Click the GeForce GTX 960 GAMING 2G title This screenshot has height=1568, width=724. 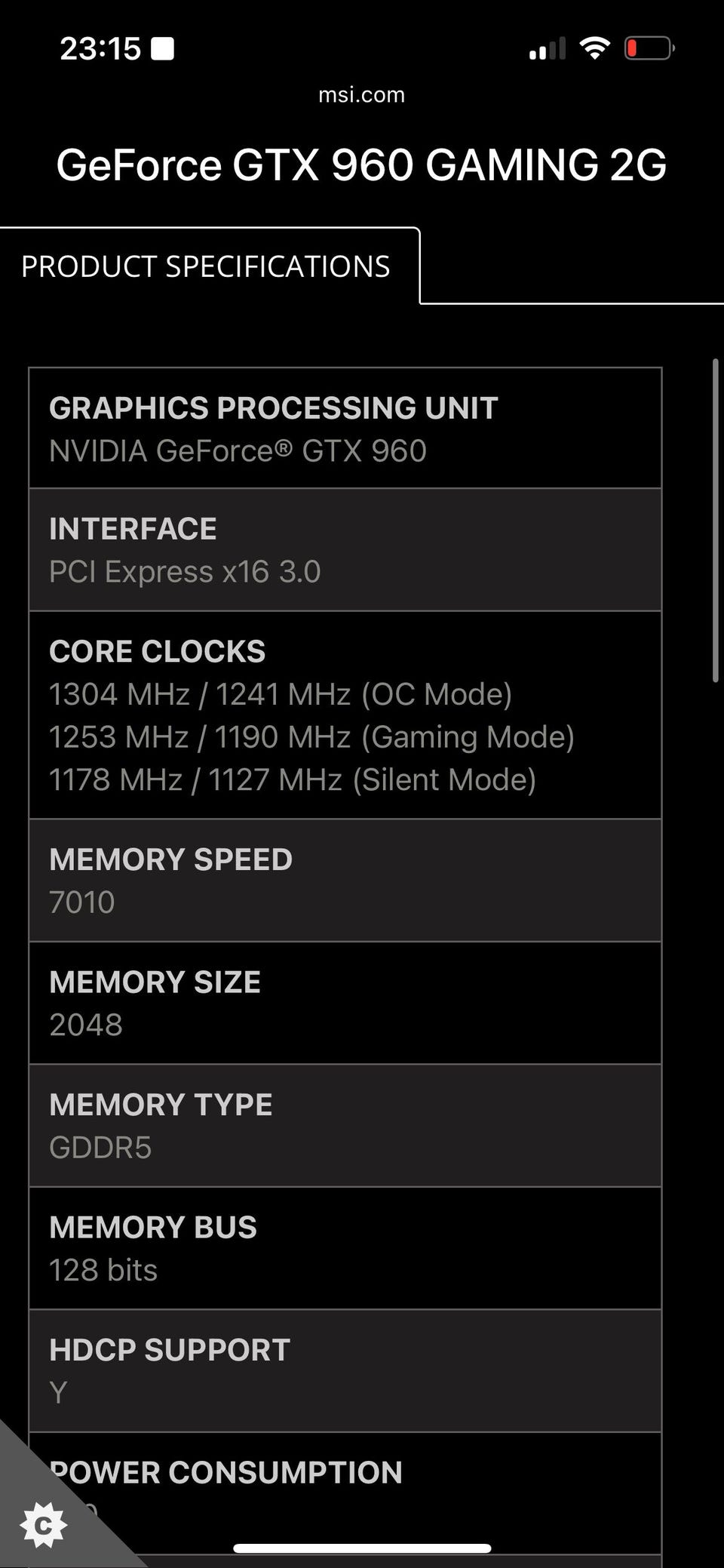coord(362,164)
